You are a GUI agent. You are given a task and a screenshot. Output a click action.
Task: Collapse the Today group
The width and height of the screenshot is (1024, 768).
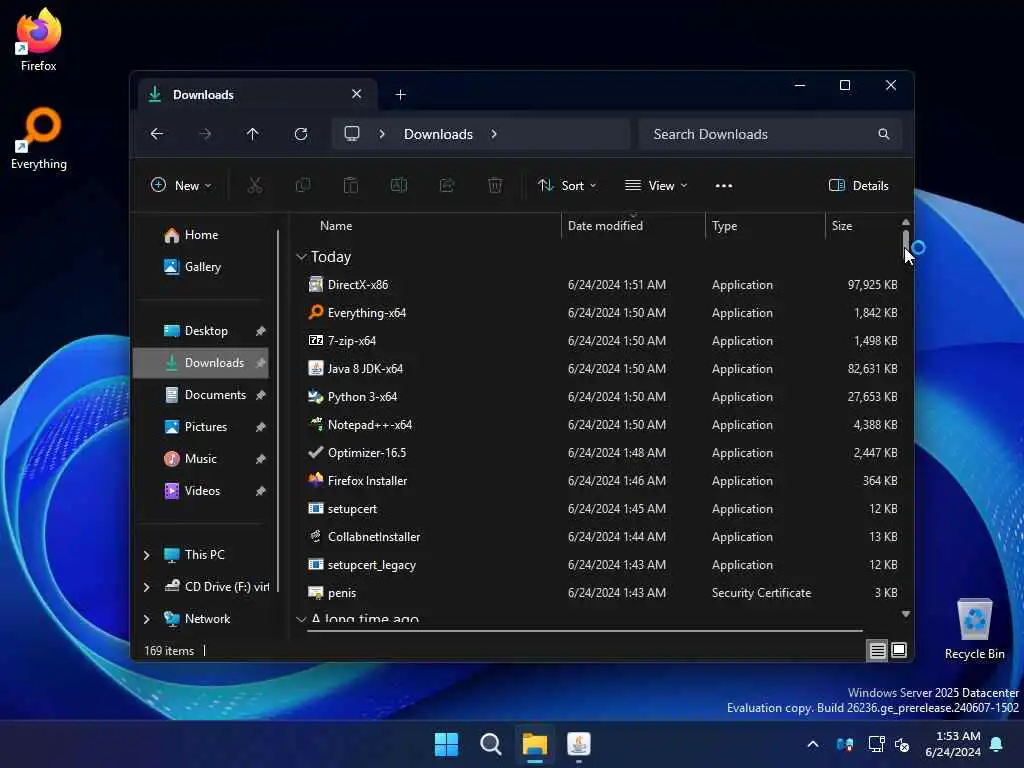(301, 257)
